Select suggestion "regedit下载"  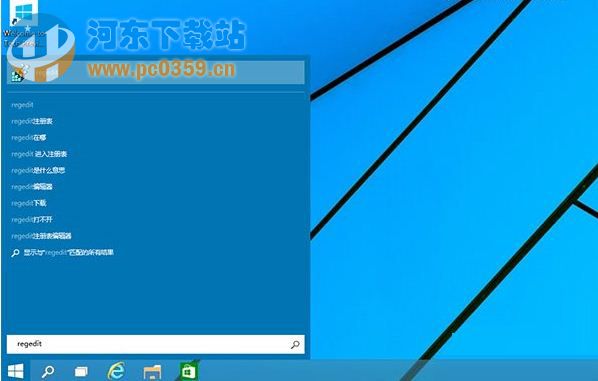pos(29,203)
